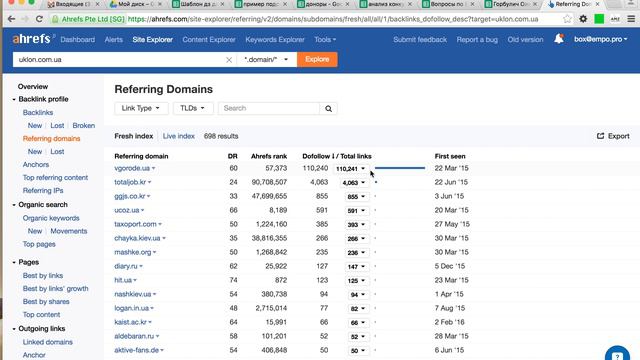Close the Referring Domains browser tab
Viewport: 640px width, 360px height.
click(598, 4)
